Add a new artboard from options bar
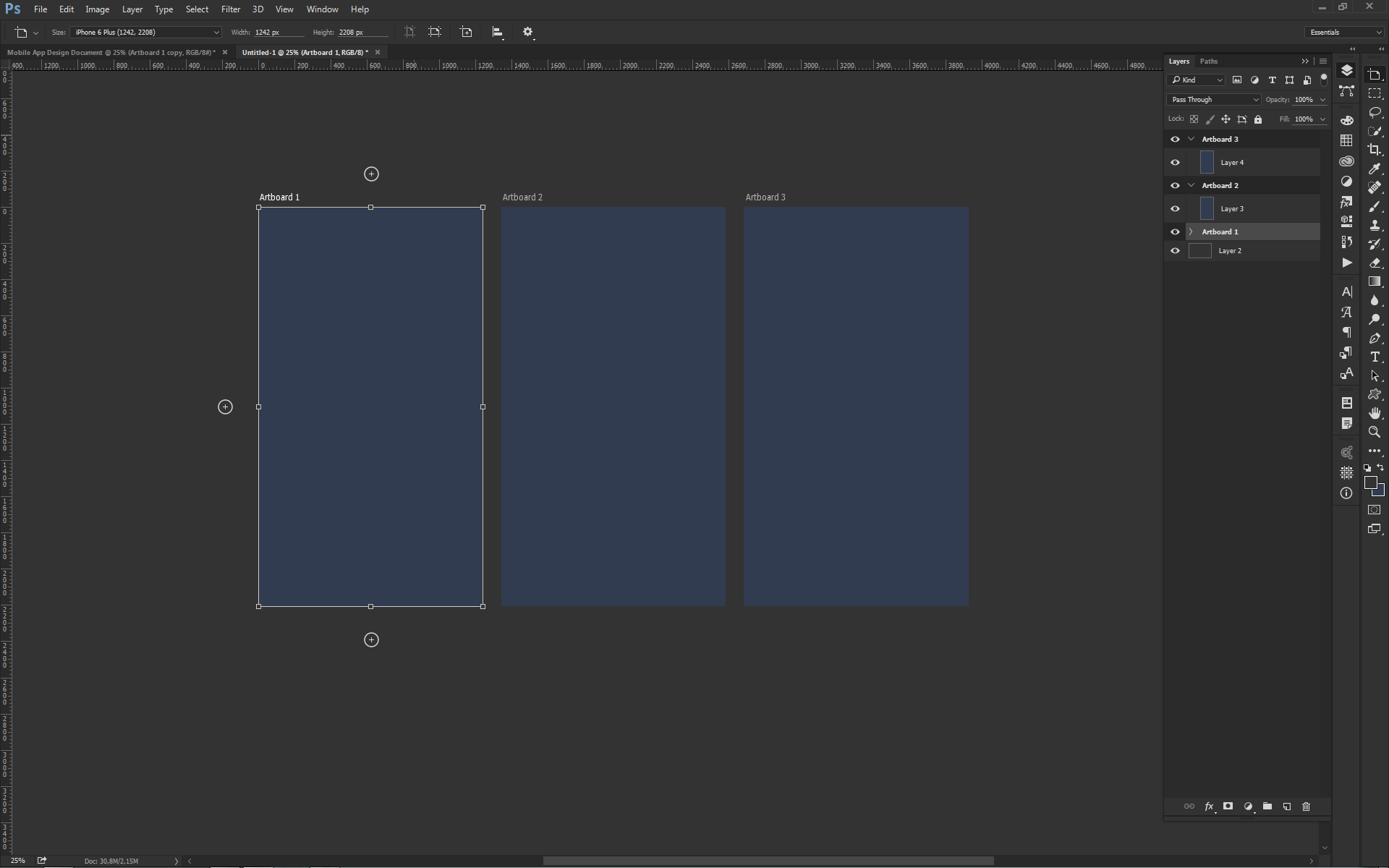This screenshot has height=868, width=1389. [467, 32]
